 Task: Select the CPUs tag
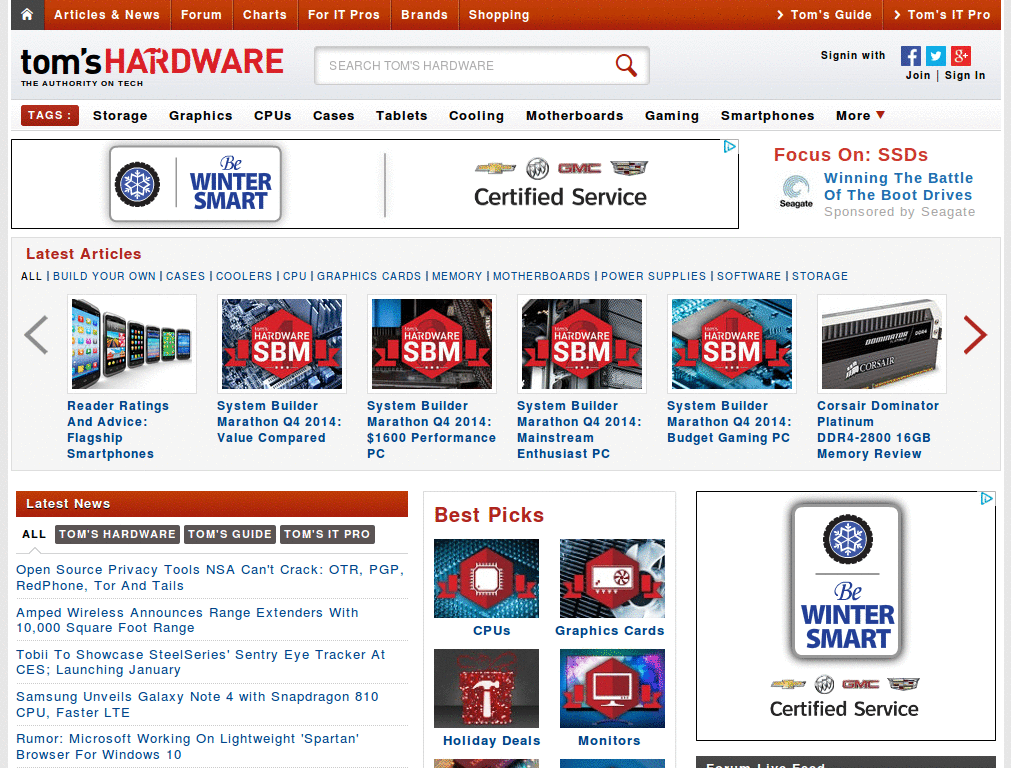tap(272, 116)
